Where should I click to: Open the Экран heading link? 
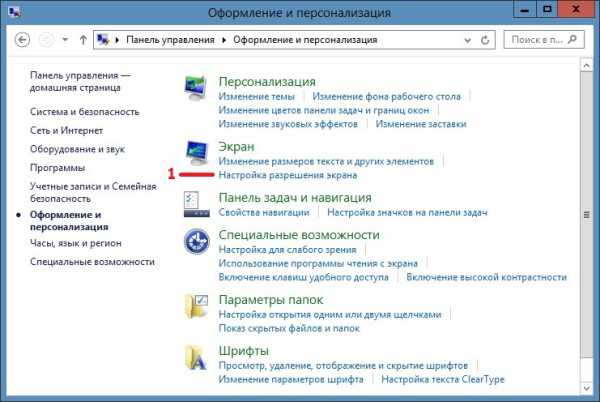tap(236, 146)
